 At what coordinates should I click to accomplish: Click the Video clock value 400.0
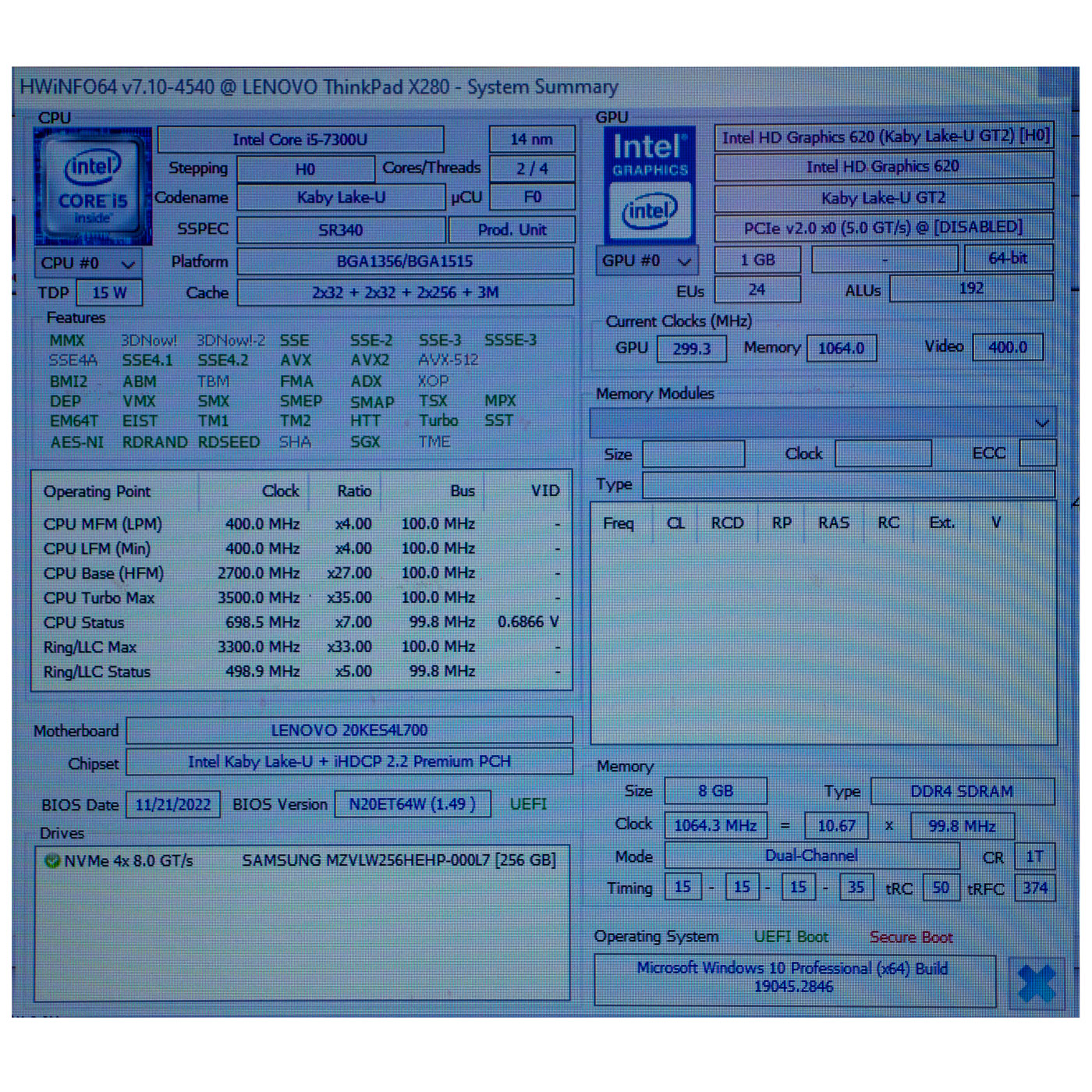(1008, 347)
